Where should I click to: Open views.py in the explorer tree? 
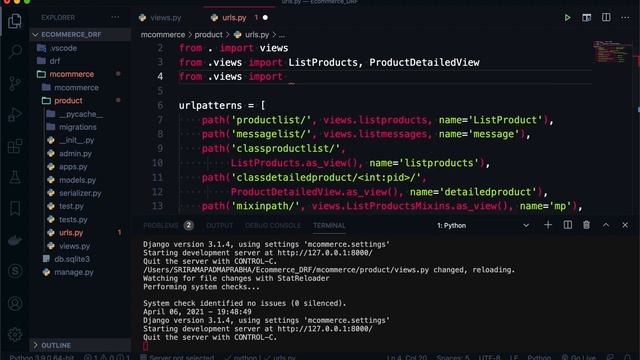pyautogui.click(x=74, y=246)
